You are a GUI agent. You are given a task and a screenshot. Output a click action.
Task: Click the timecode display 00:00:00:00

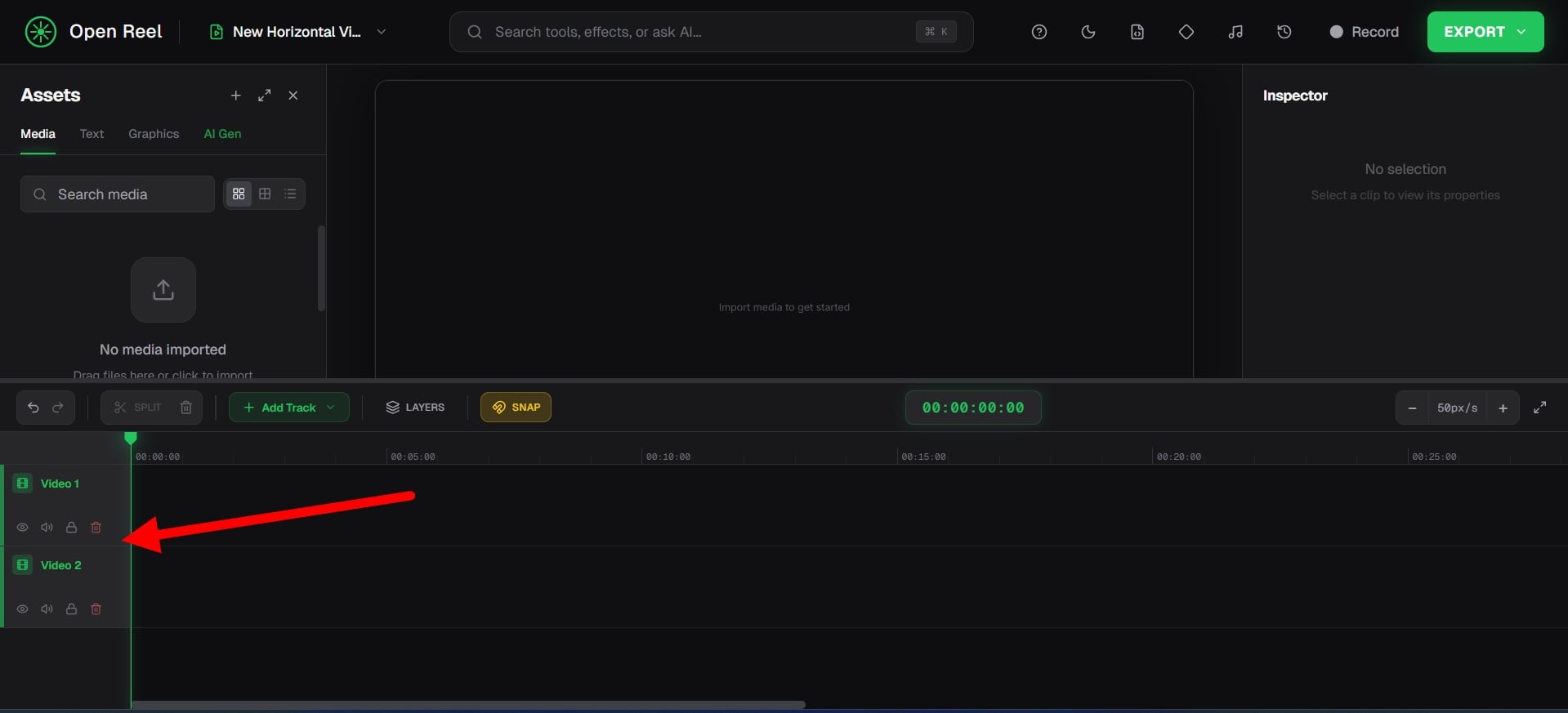973,408
